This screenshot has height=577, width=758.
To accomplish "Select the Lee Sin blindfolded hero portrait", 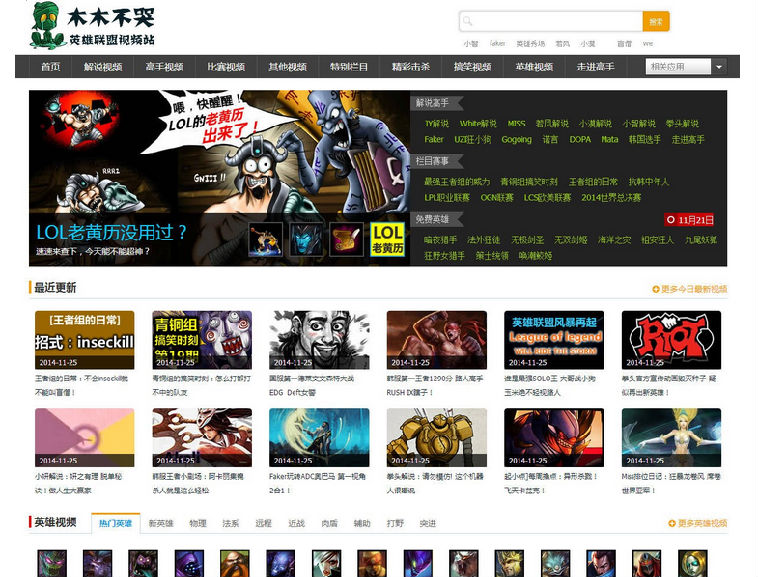I will pos(372,563).
